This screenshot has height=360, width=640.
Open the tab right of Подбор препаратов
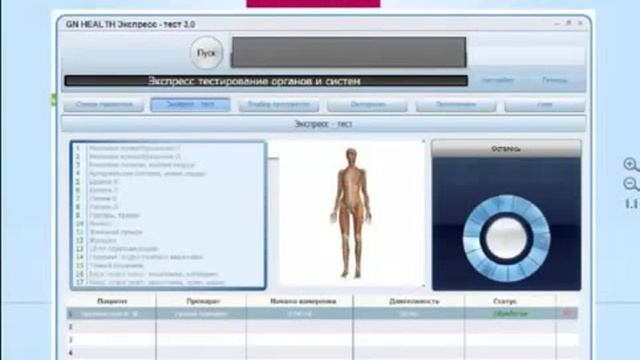tap(367, 105)
